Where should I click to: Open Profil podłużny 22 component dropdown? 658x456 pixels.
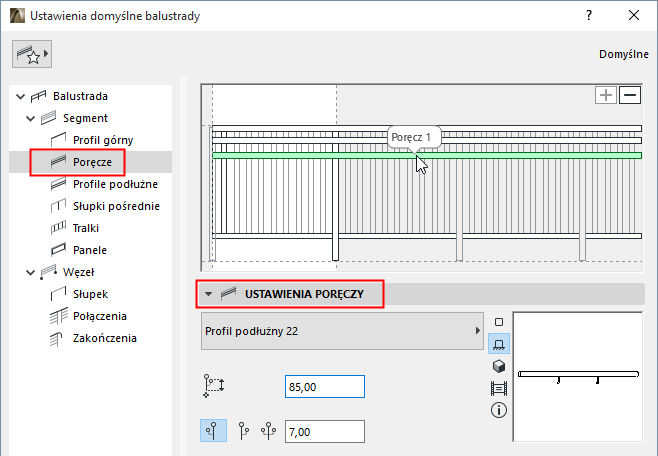pyautogui.click(x=342, y=331)
